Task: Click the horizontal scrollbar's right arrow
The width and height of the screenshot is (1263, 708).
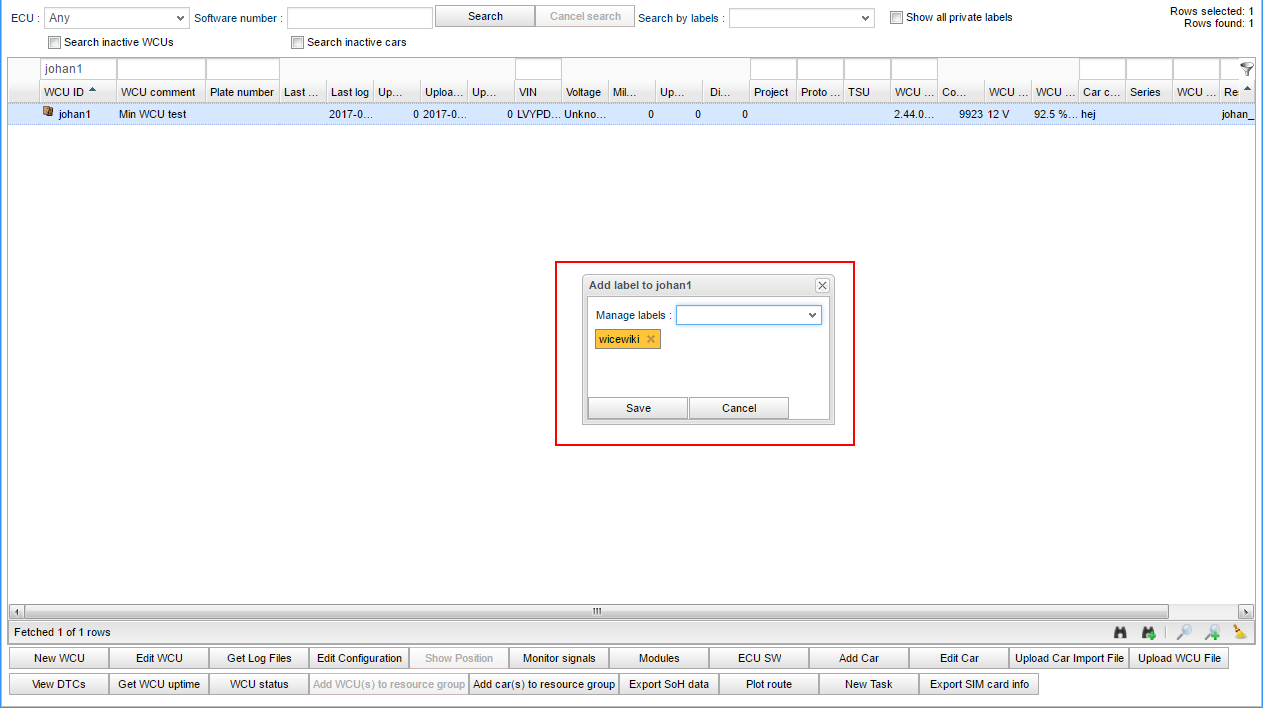Action: click(x=1246, y=611)
